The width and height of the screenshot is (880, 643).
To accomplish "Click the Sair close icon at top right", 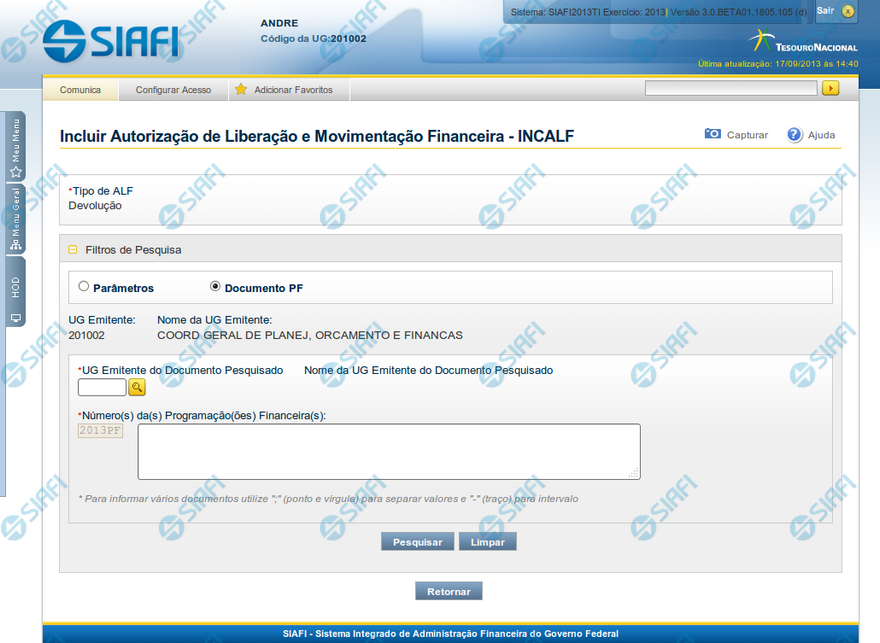I will click(x=848, y=11).
